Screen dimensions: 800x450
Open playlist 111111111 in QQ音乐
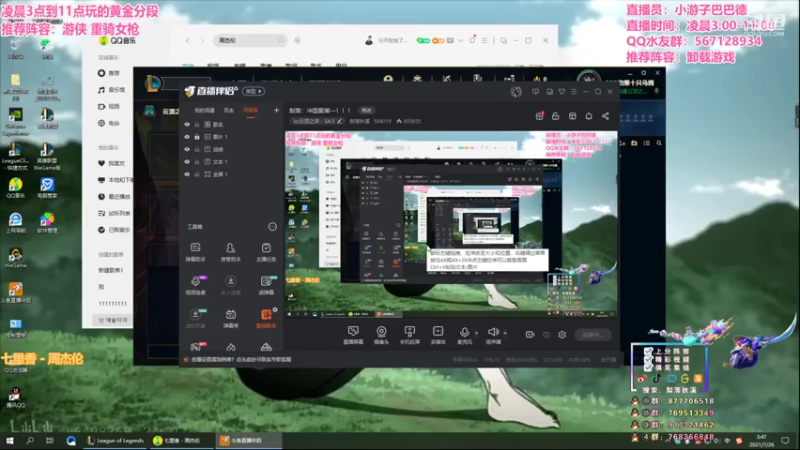click(112, 304)
